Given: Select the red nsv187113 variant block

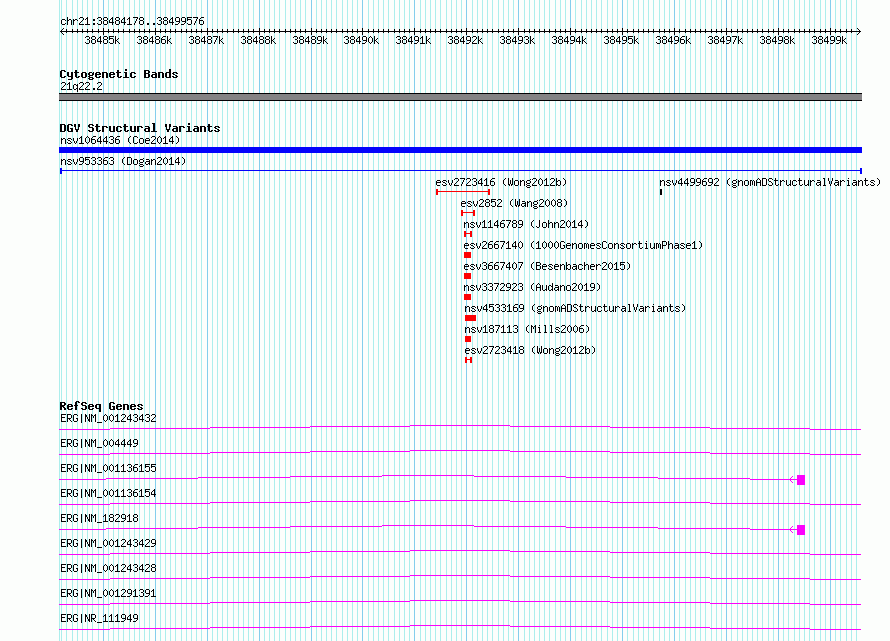Looking at the screenshot, I should [x=468, y=339].
